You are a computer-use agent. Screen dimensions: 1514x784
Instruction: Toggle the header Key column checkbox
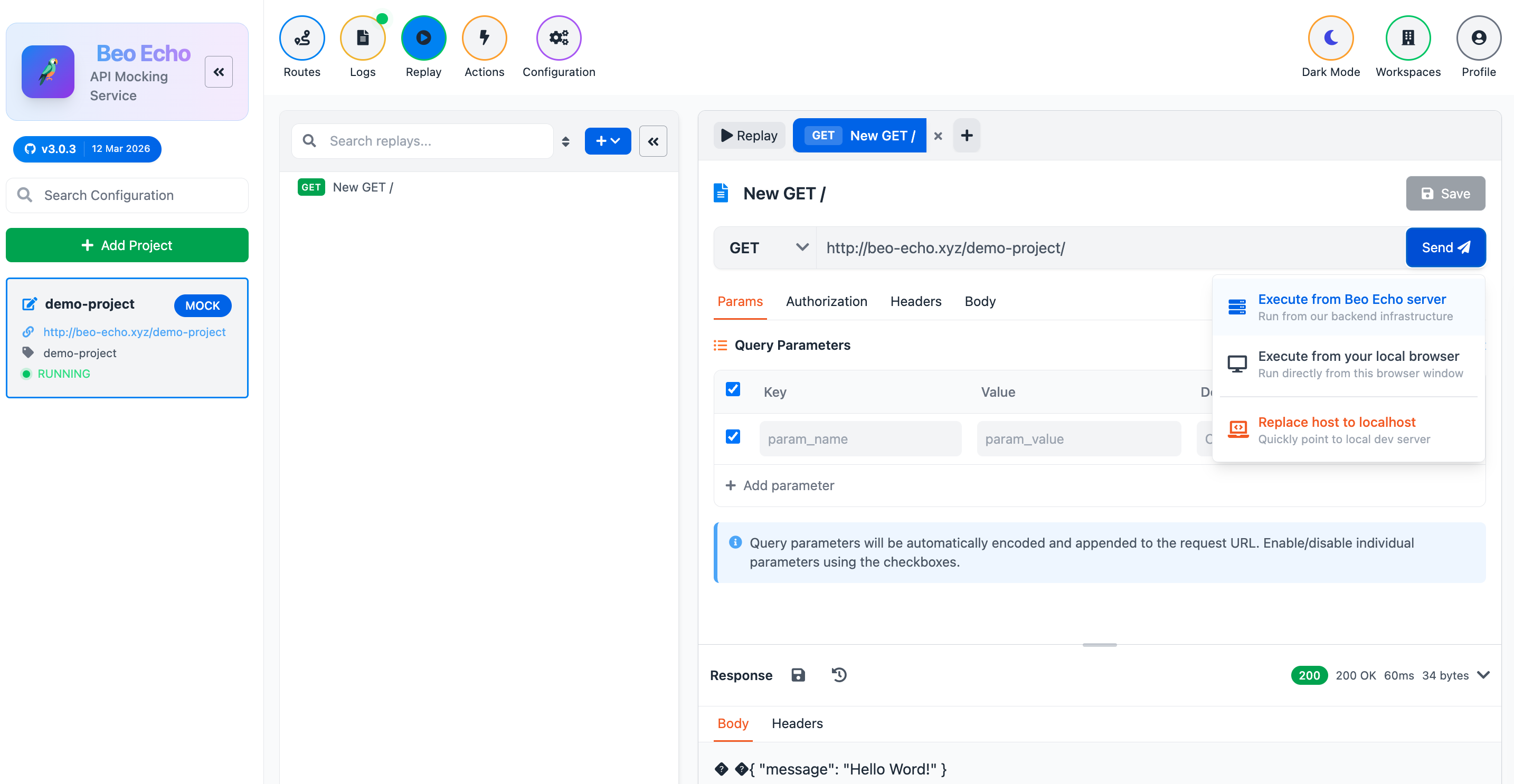click(732, 389)
